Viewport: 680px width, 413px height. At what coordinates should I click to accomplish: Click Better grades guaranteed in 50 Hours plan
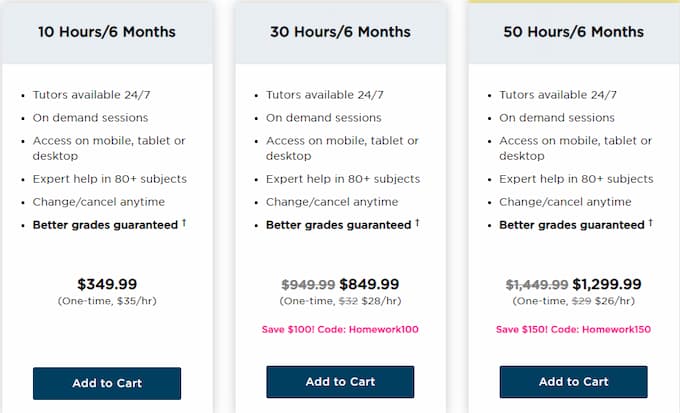572,225
